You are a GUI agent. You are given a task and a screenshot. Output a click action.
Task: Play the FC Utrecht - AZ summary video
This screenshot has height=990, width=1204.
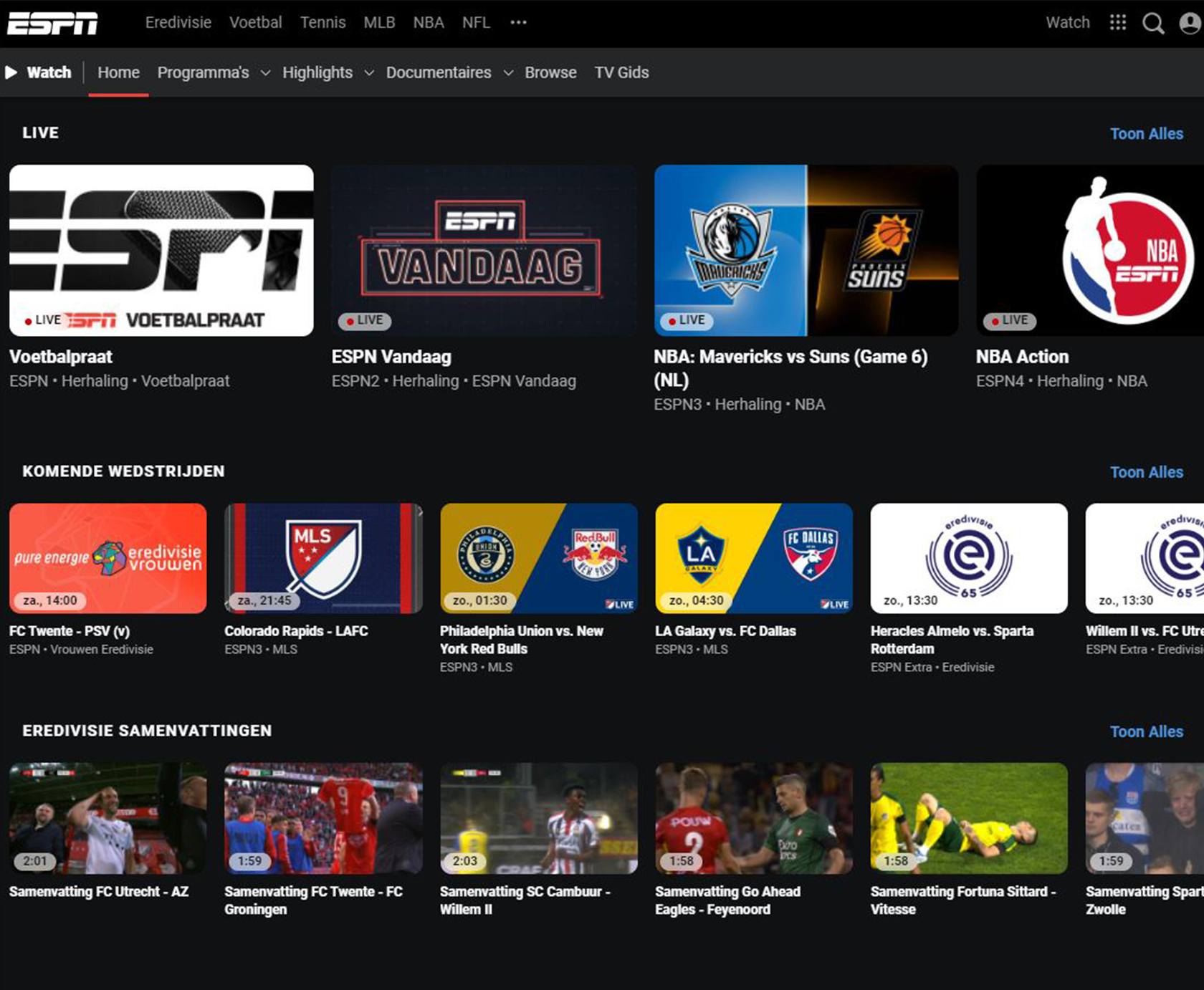click(x=108, y=818)
